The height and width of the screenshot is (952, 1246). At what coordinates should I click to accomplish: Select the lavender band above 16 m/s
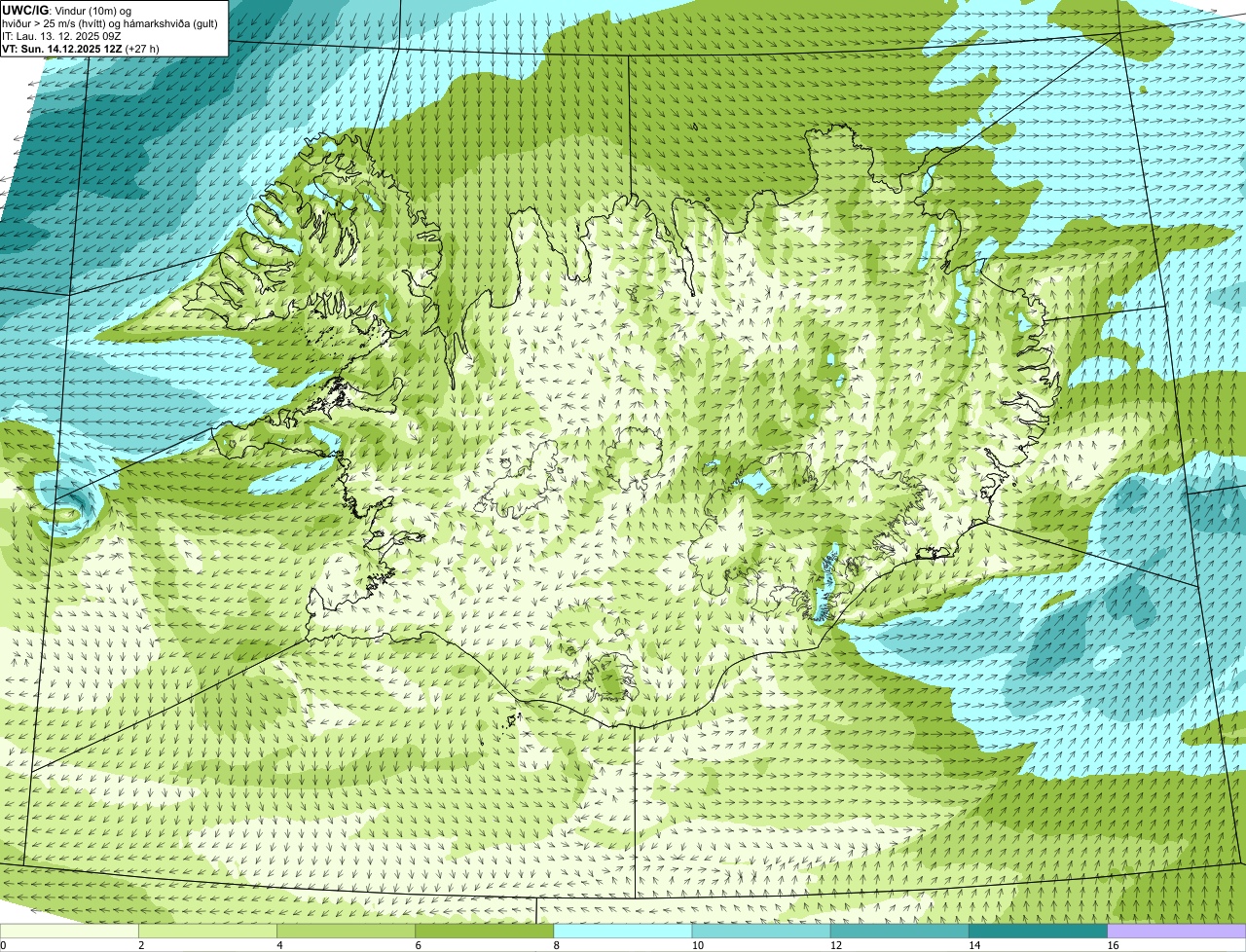[1177, 932]
